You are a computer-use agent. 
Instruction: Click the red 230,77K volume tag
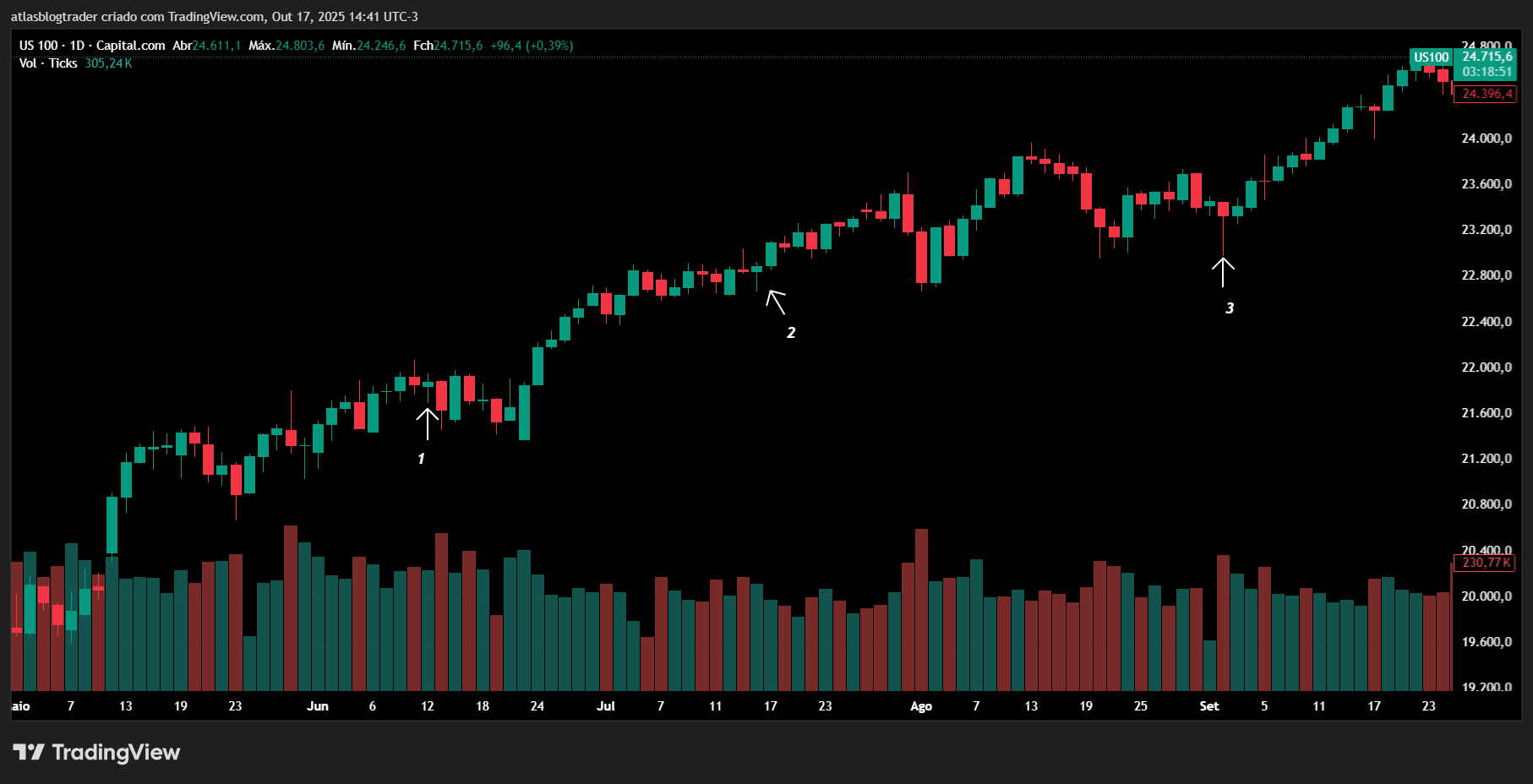(x=1486, y=563)
